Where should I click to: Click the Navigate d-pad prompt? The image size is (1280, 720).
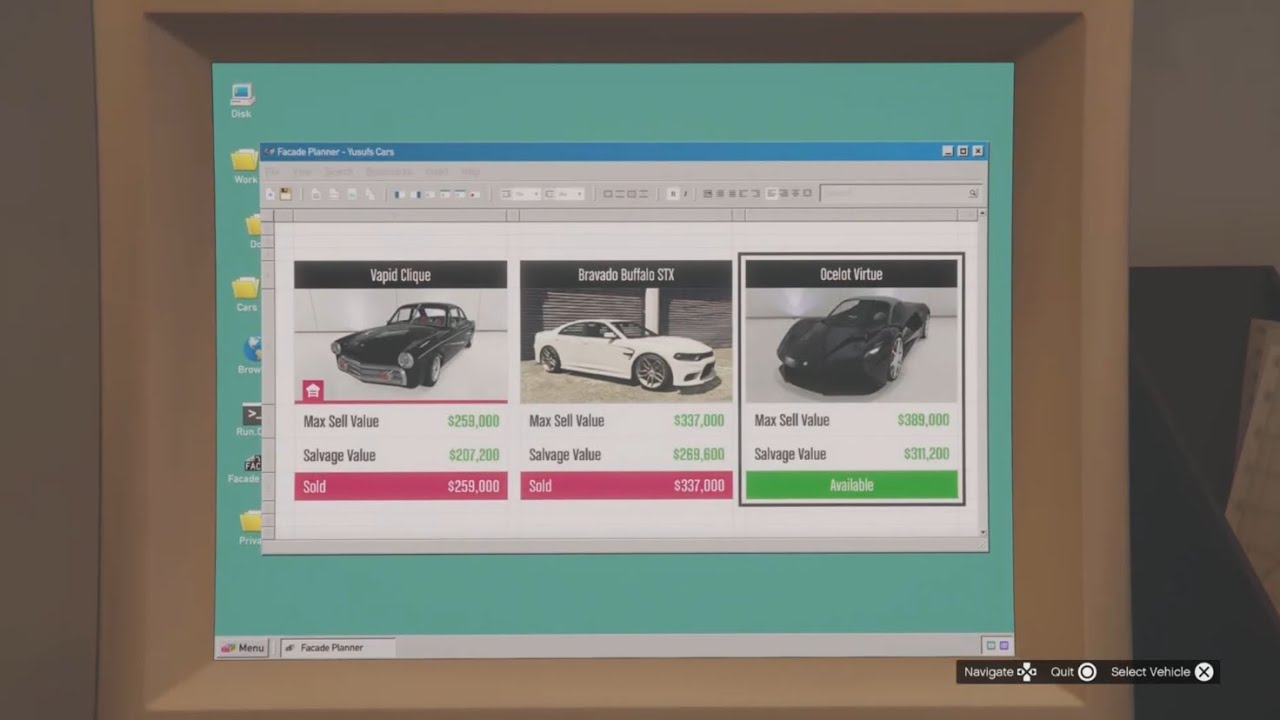[x=1000, y=672]
